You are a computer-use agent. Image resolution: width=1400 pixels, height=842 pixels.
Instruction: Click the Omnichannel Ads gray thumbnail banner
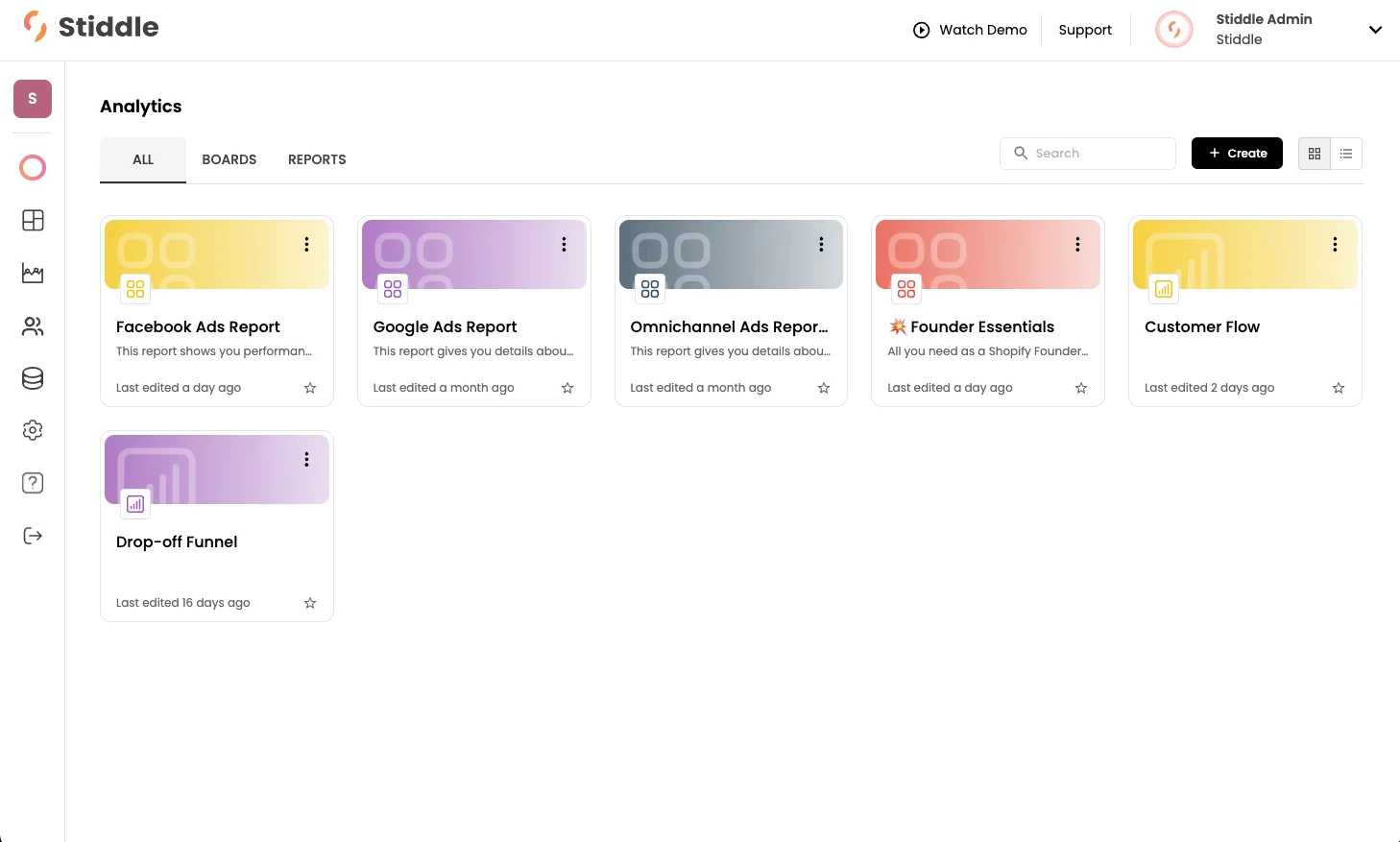(731, 254)
